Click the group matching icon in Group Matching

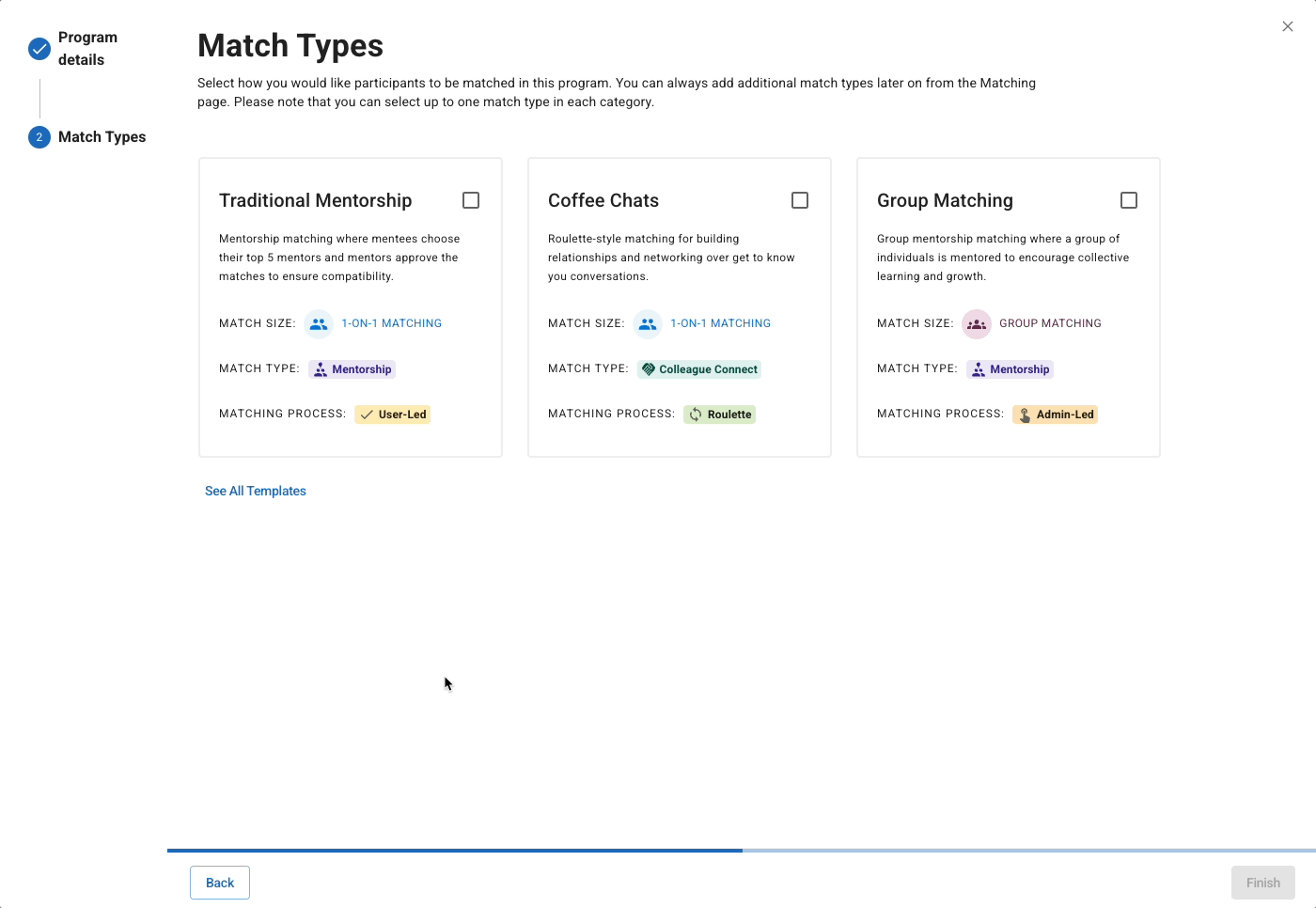click(x=977, y=324)
